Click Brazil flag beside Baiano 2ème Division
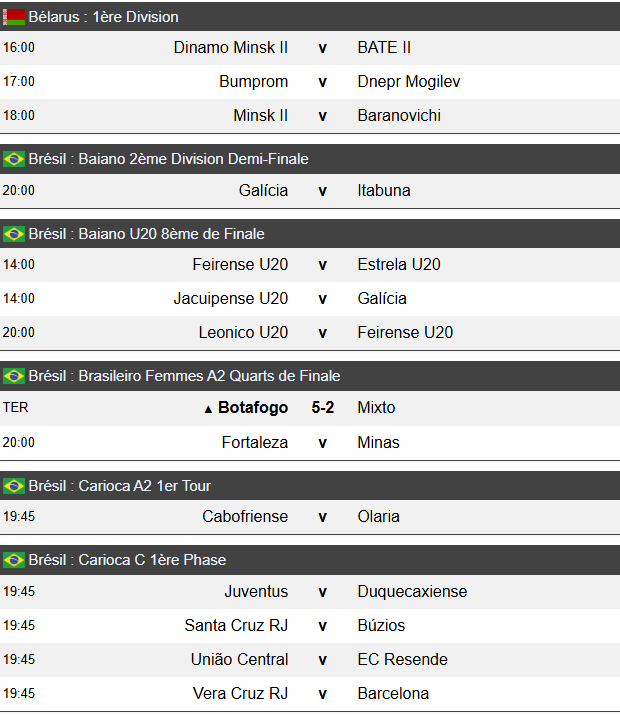This screenshot has height=716, width=620. click(x=14, y=159)
